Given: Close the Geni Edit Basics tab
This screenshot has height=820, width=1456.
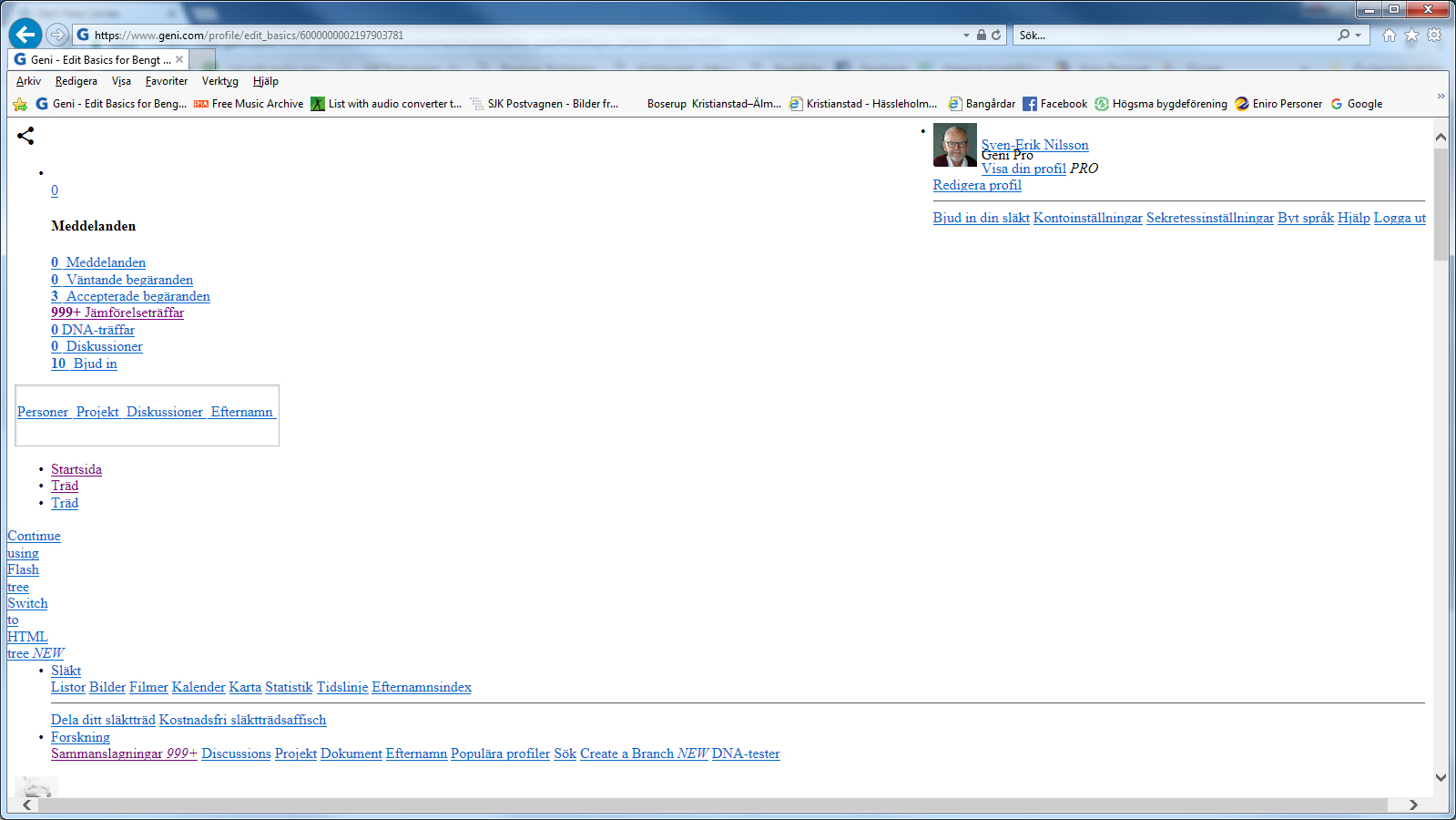Looking at the screenshot, I should pos(179,60).
